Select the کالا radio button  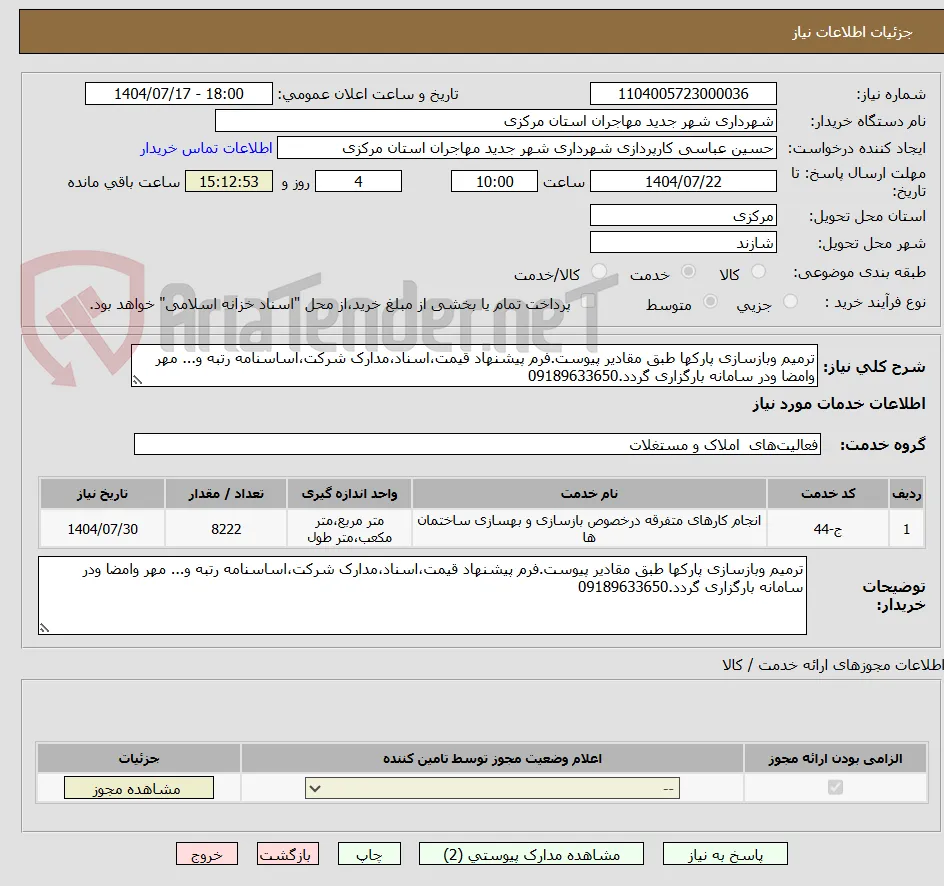[x=759, y=272]
